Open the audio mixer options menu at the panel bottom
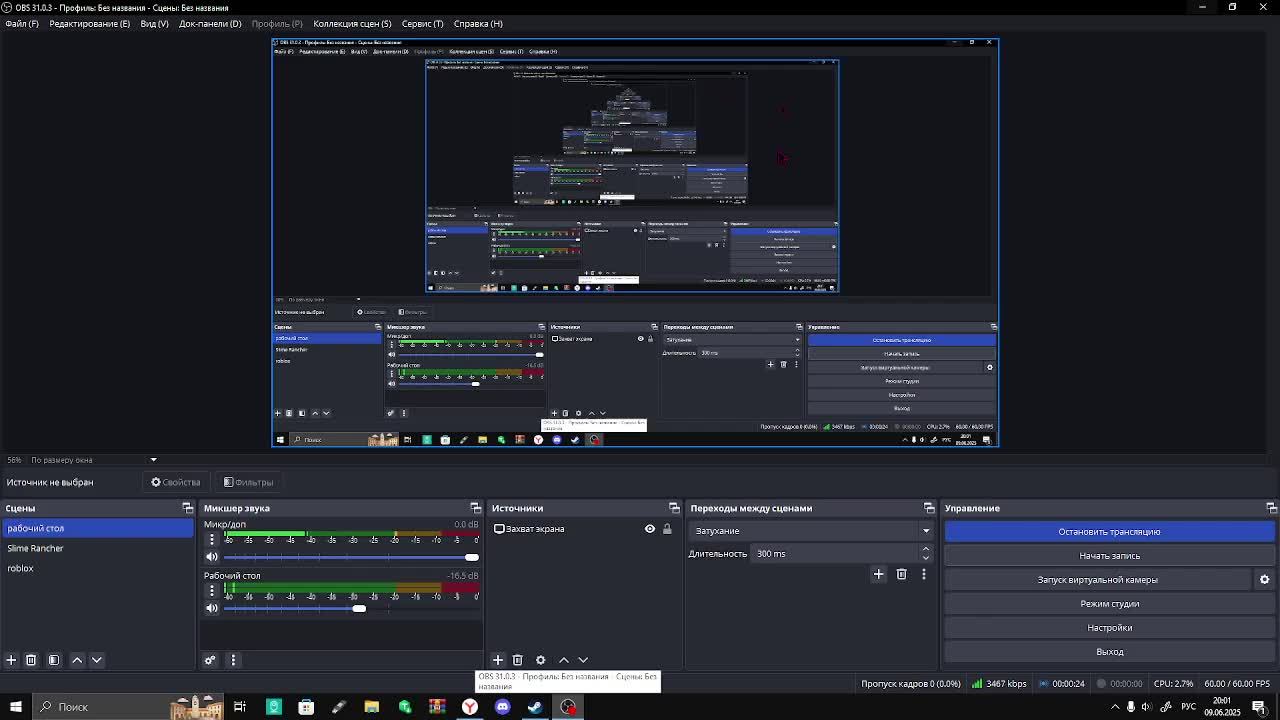Image resolution: width=1280 pixels, height=720 pixels. pos(233,660)
